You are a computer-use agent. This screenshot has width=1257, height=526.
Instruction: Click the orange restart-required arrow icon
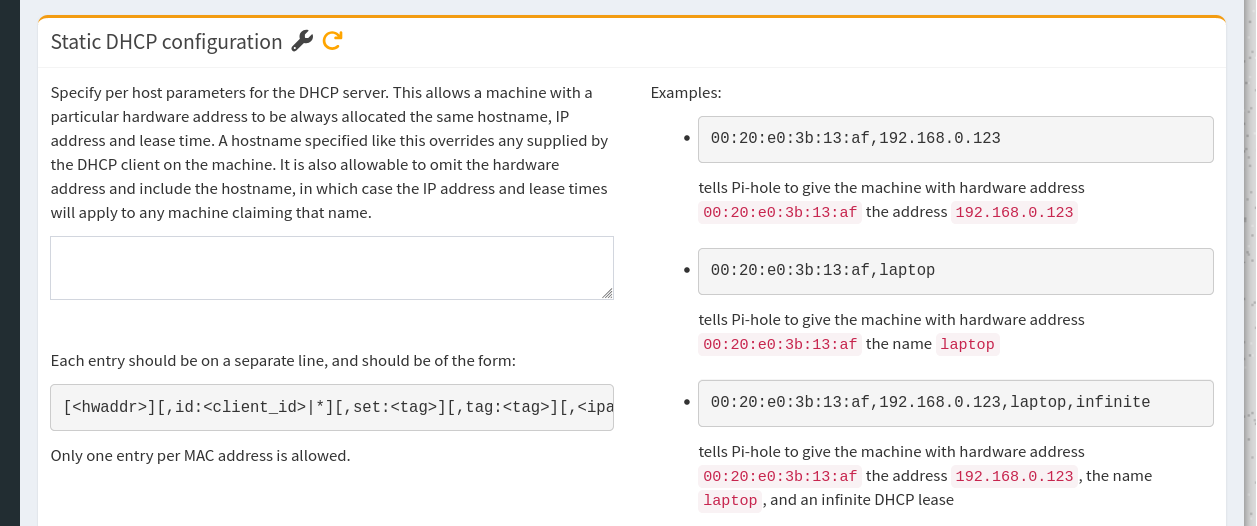click(x=333, y=41)
